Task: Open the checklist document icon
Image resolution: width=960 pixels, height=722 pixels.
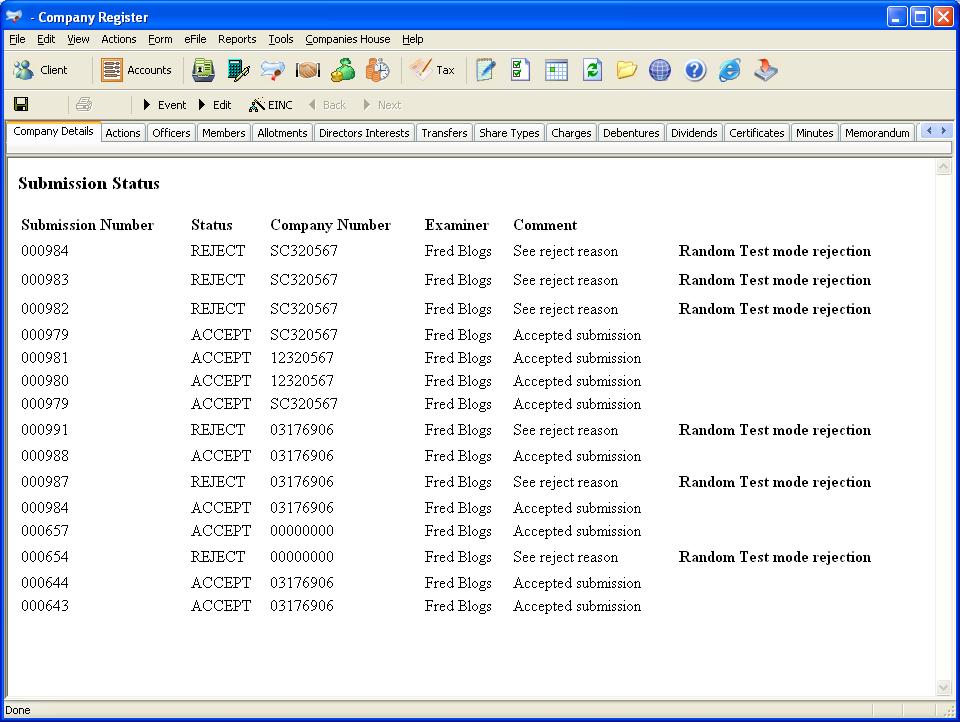Action: click(x=520, y=70)
